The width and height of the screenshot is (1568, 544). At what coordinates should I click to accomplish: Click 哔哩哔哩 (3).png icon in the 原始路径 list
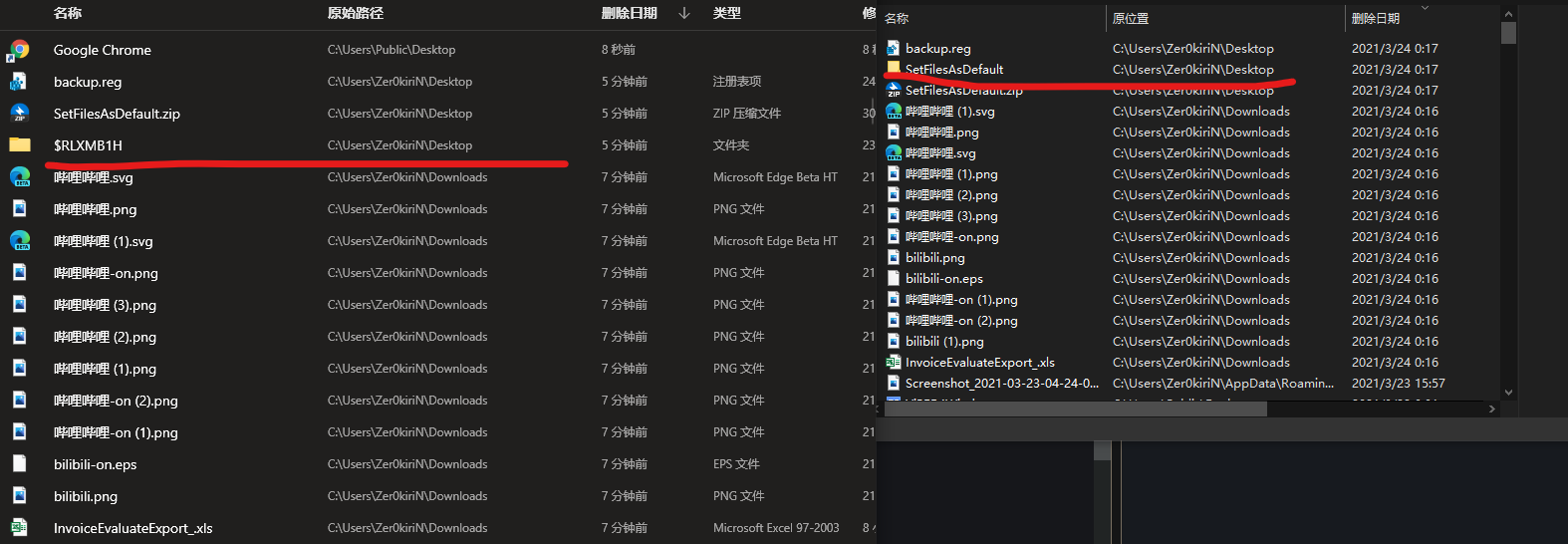pos(19,305)
